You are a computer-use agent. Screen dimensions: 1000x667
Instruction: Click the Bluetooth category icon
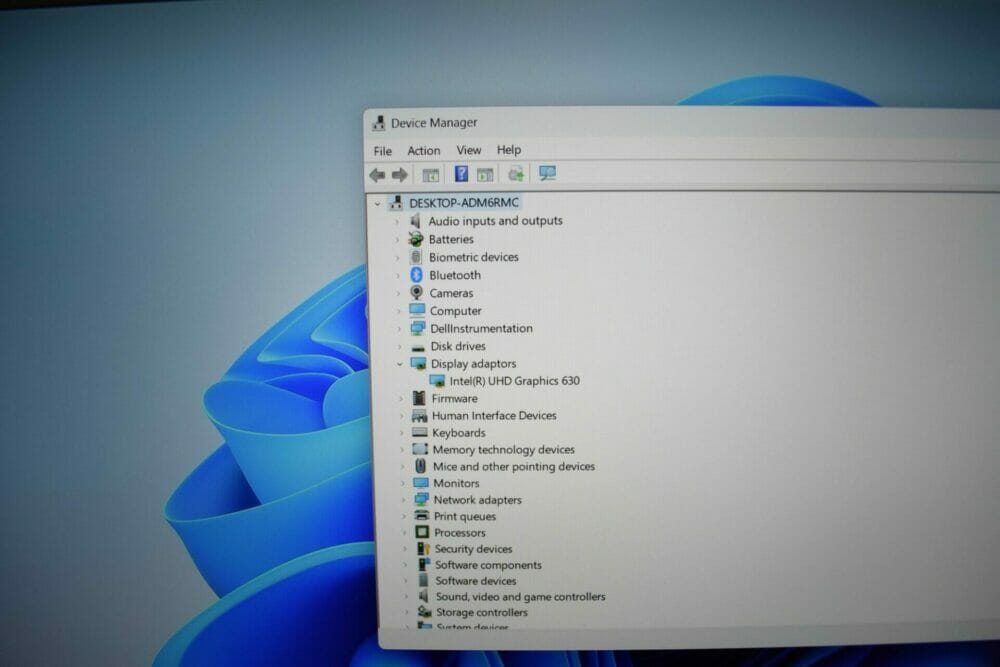tap(416, 275)
